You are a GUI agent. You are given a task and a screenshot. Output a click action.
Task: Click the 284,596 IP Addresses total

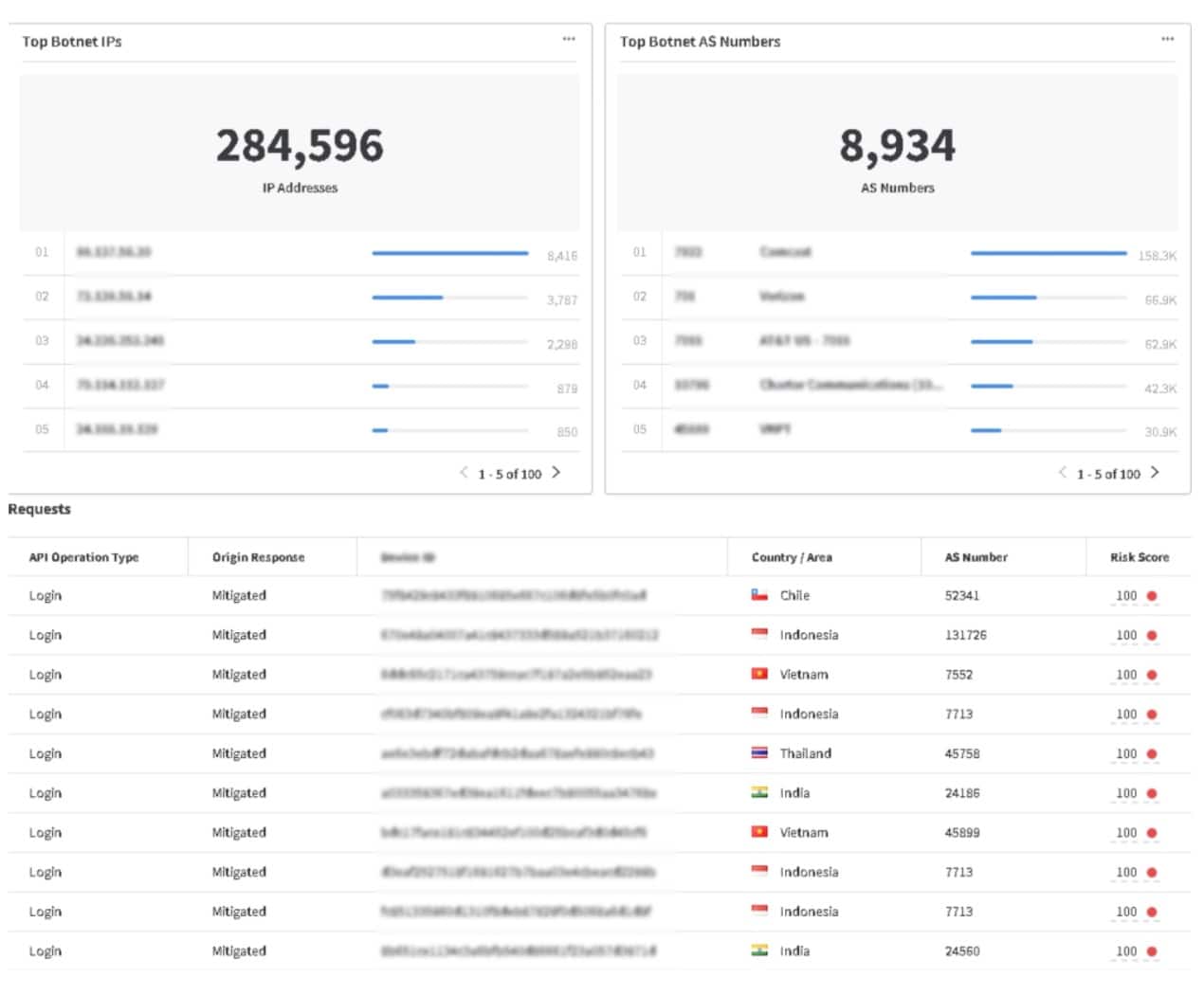pos(300,147)
